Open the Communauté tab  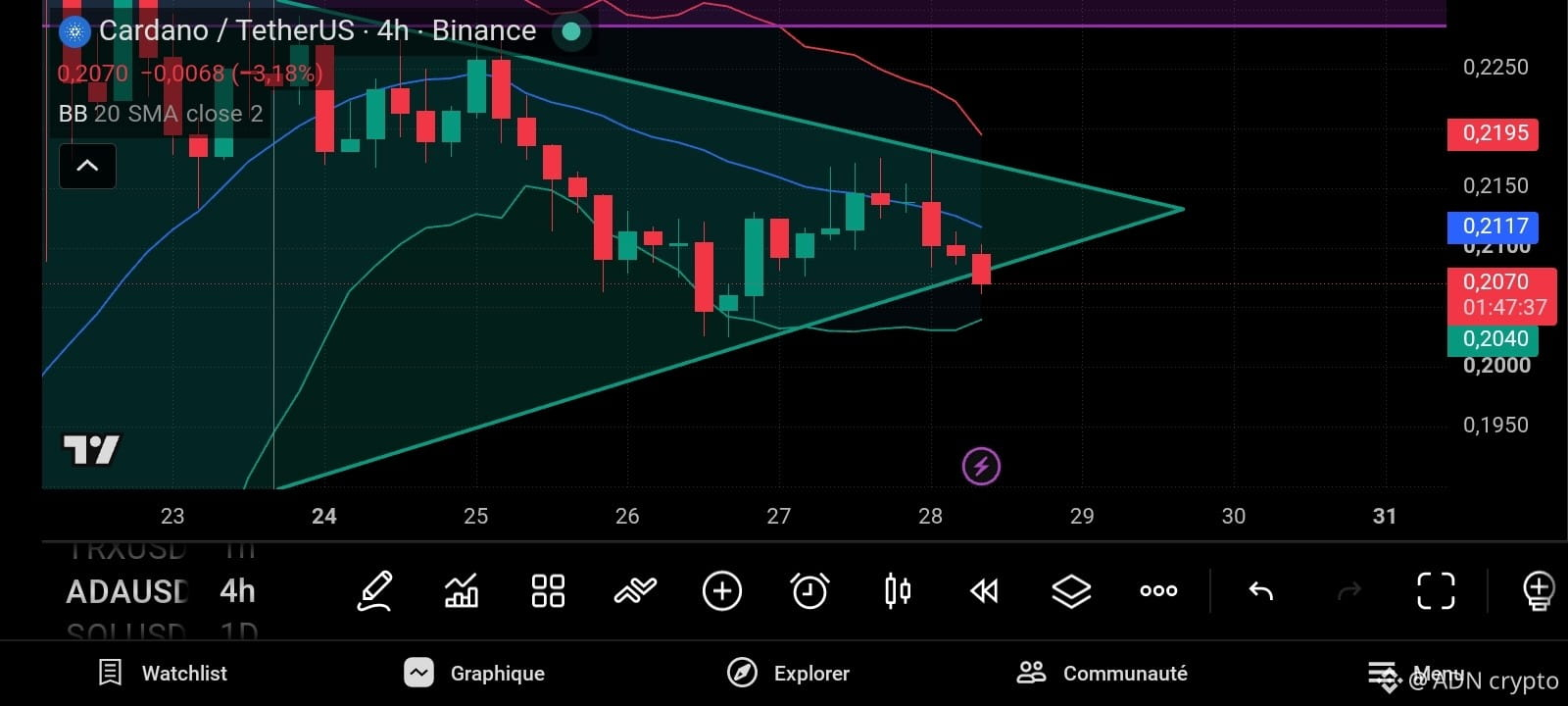(x=1102, y=674)
